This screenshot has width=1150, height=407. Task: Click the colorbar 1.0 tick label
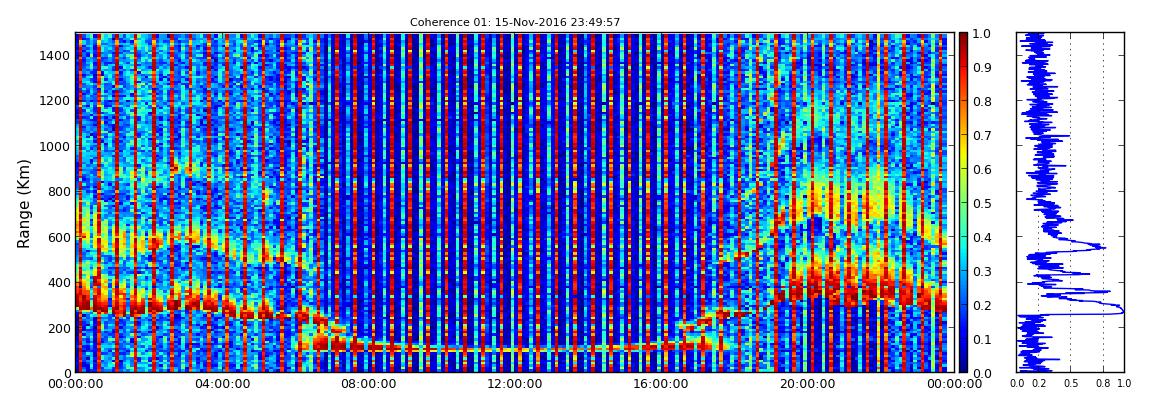tap(981, 34)
